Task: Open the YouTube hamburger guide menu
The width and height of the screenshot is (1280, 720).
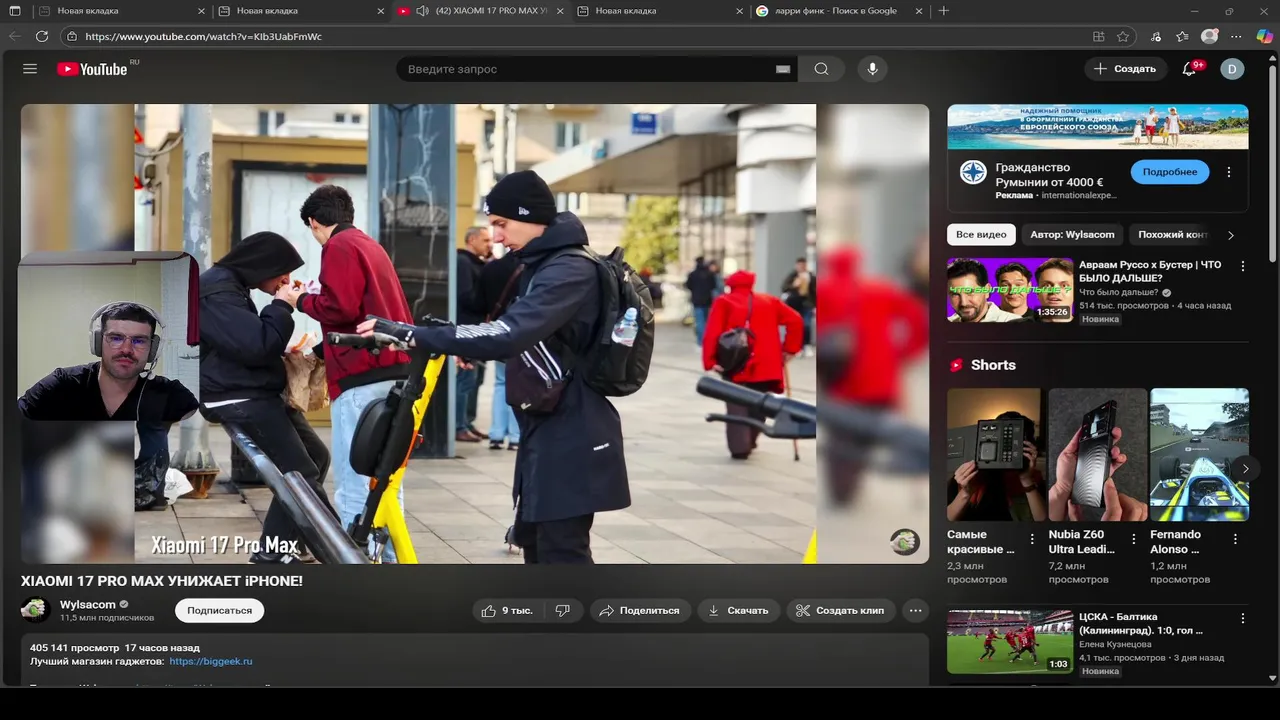Action: coord(30,69)
